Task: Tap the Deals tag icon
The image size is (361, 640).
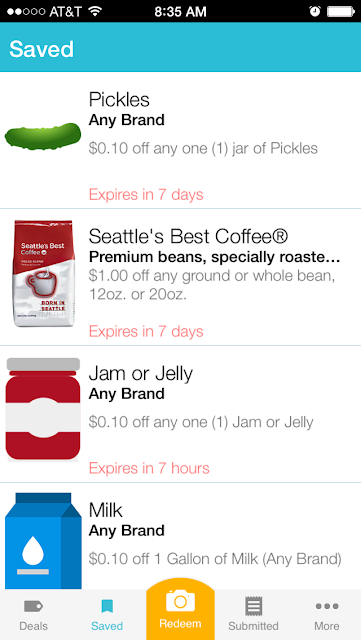Action: (33, 607)
